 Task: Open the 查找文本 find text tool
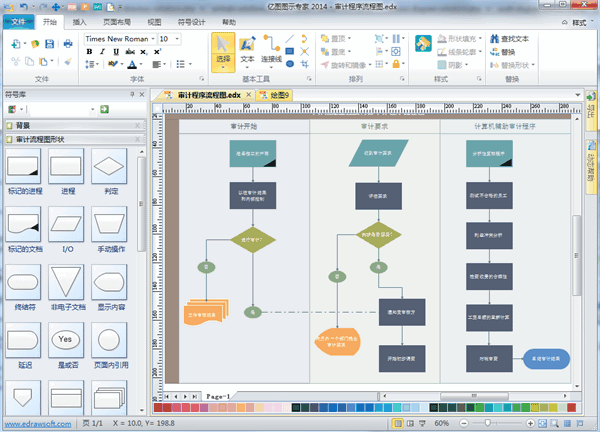coord(509,39)
